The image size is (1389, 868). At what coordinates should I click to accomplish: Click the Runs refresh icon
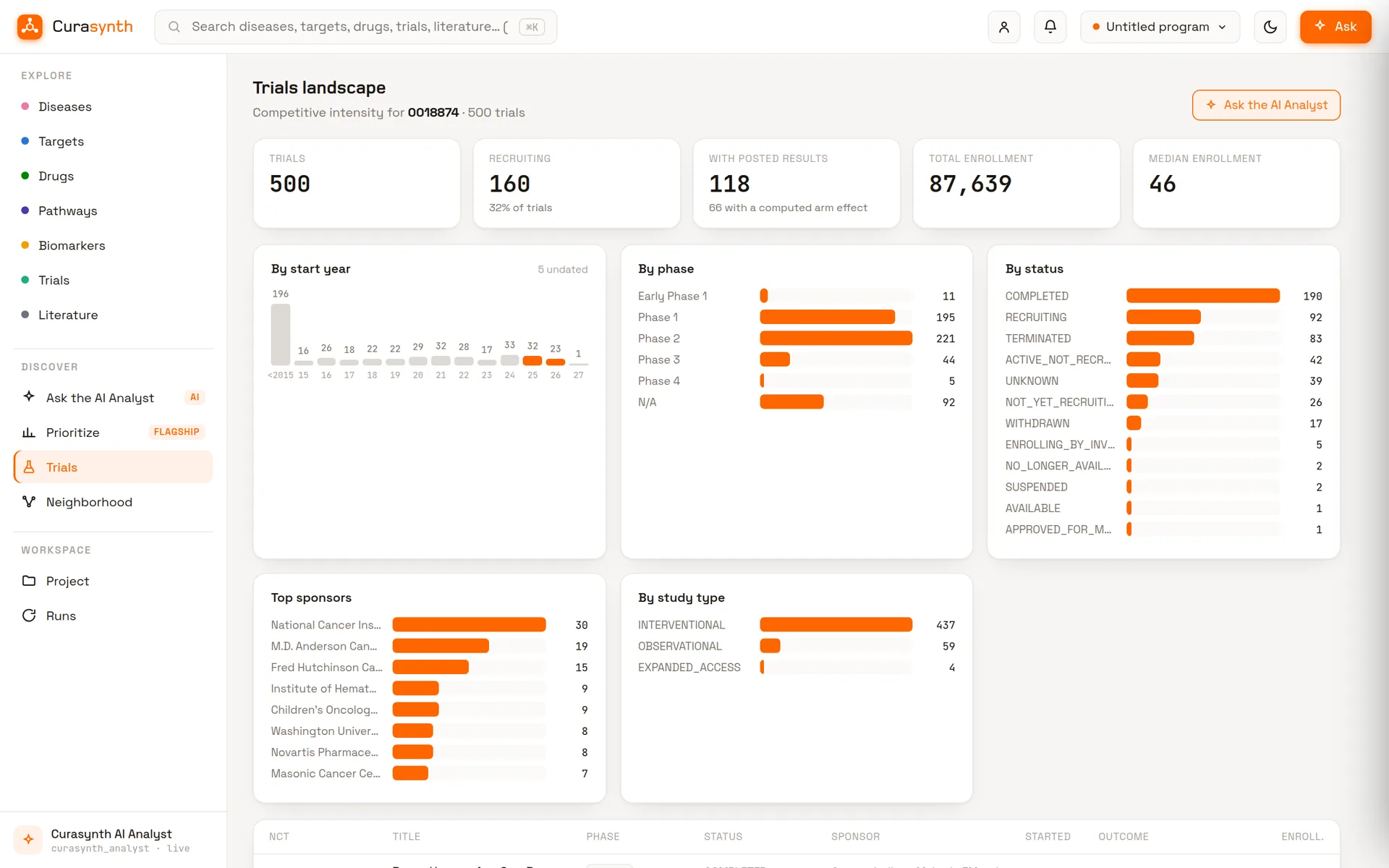point(29,616)
